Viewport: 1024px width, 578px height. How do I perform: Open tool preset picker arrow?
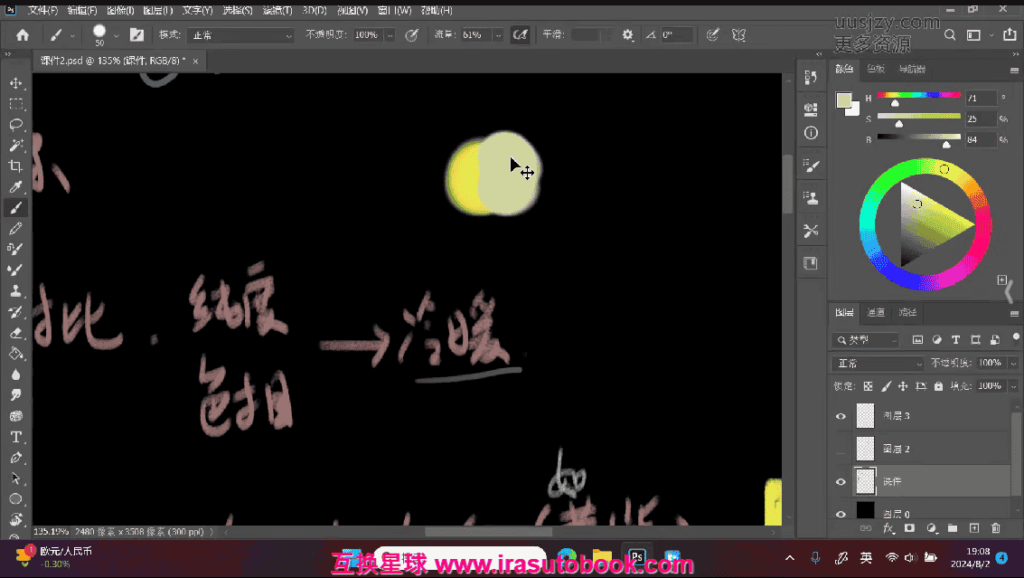click(x=72, y=35)
